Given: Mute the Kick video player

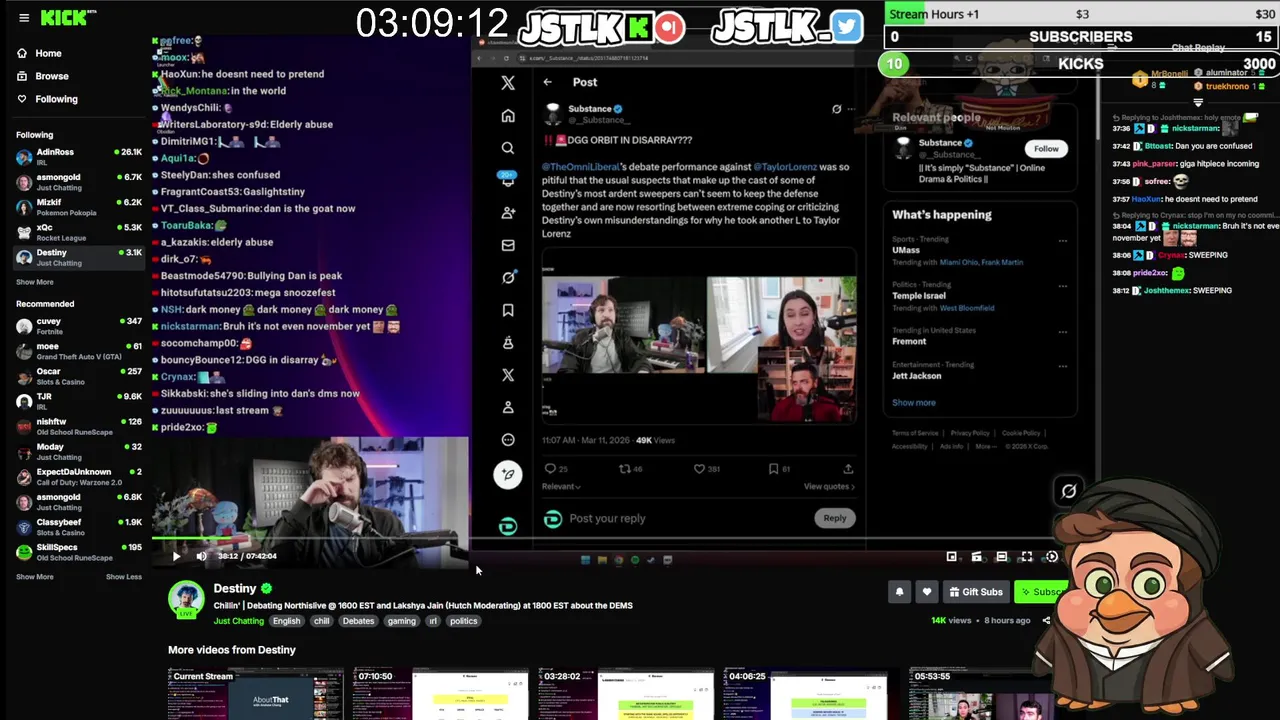Looking at the screenshot, I should coord(201,556).
